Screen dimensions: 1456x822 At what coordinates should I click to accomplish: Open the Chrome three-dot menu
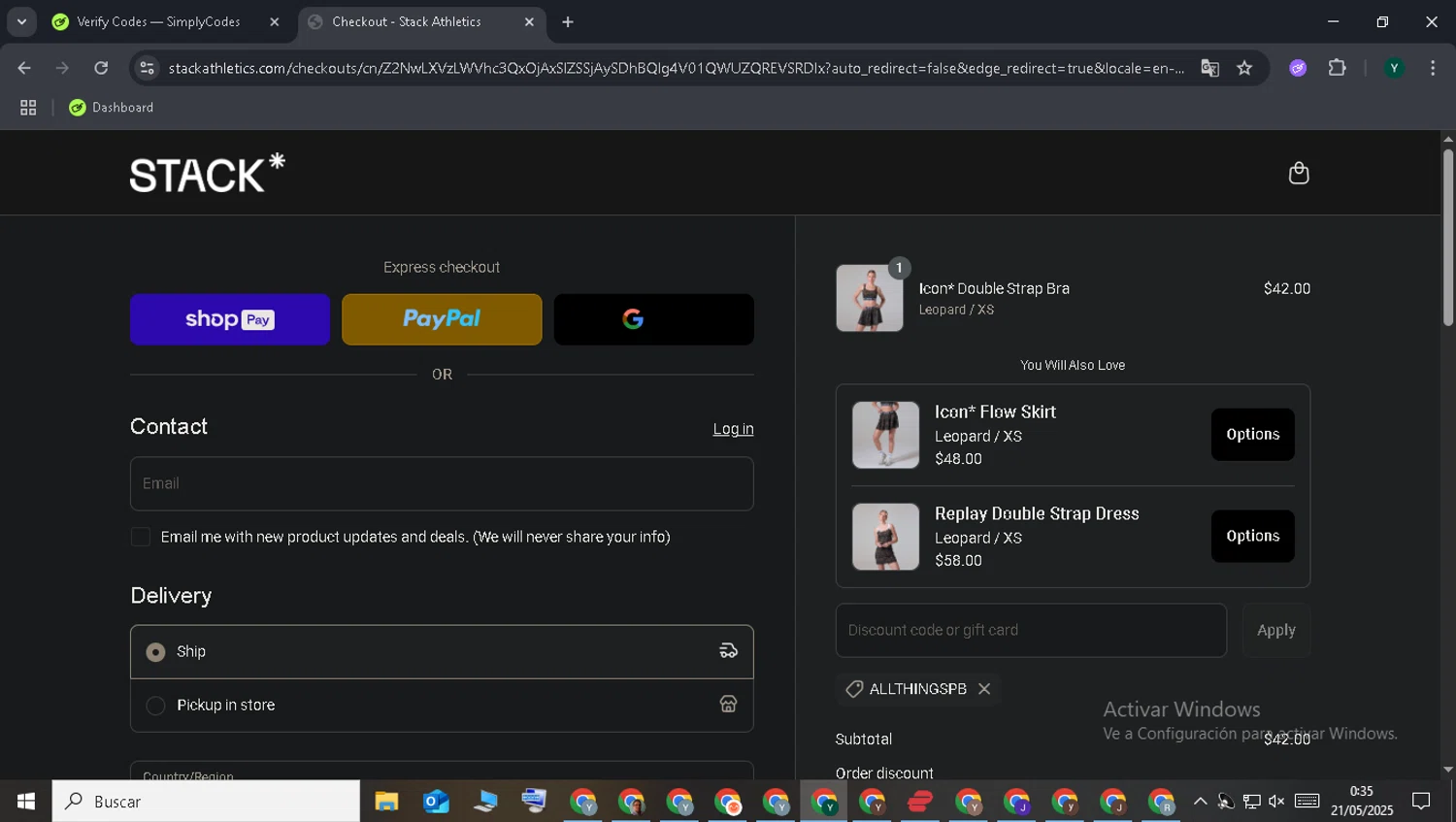point(1433,68)
